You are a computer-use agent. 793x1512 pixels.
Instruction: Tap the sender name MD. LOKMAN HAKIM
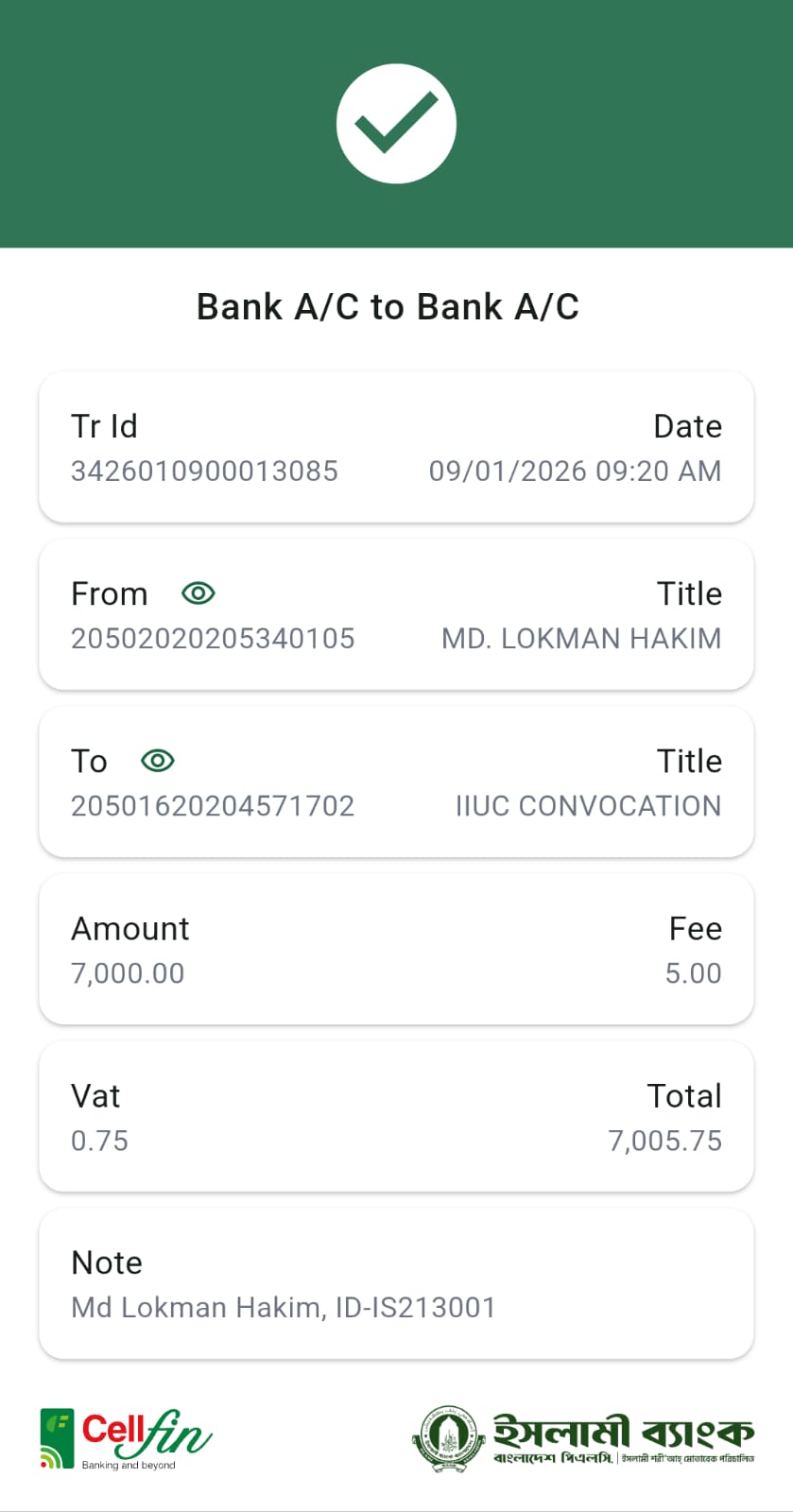click(581, 639)
